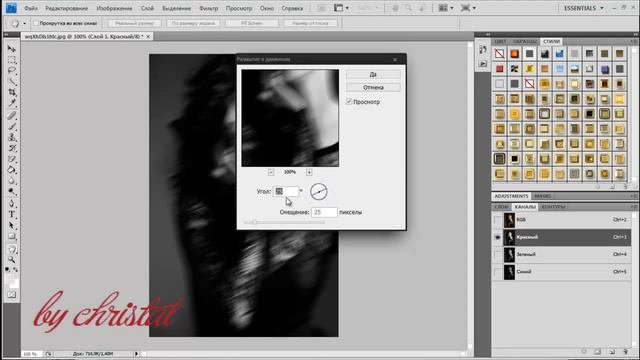640x360 pixels.
Task: Select the Brush tool
Action: click(x=12, y=127)
